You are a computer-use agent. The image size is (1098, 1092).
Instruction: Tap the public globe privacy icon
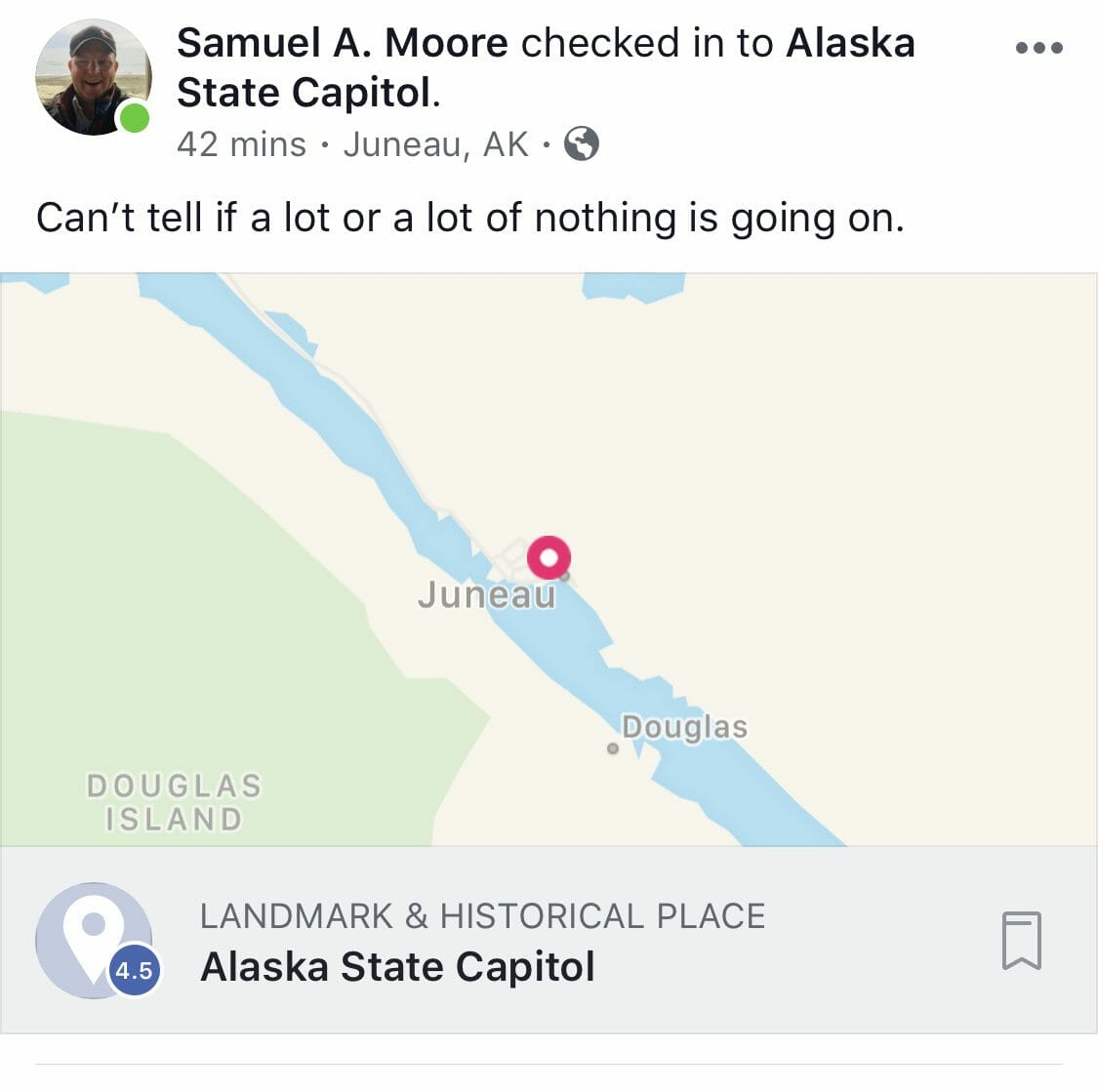(582, 143)
